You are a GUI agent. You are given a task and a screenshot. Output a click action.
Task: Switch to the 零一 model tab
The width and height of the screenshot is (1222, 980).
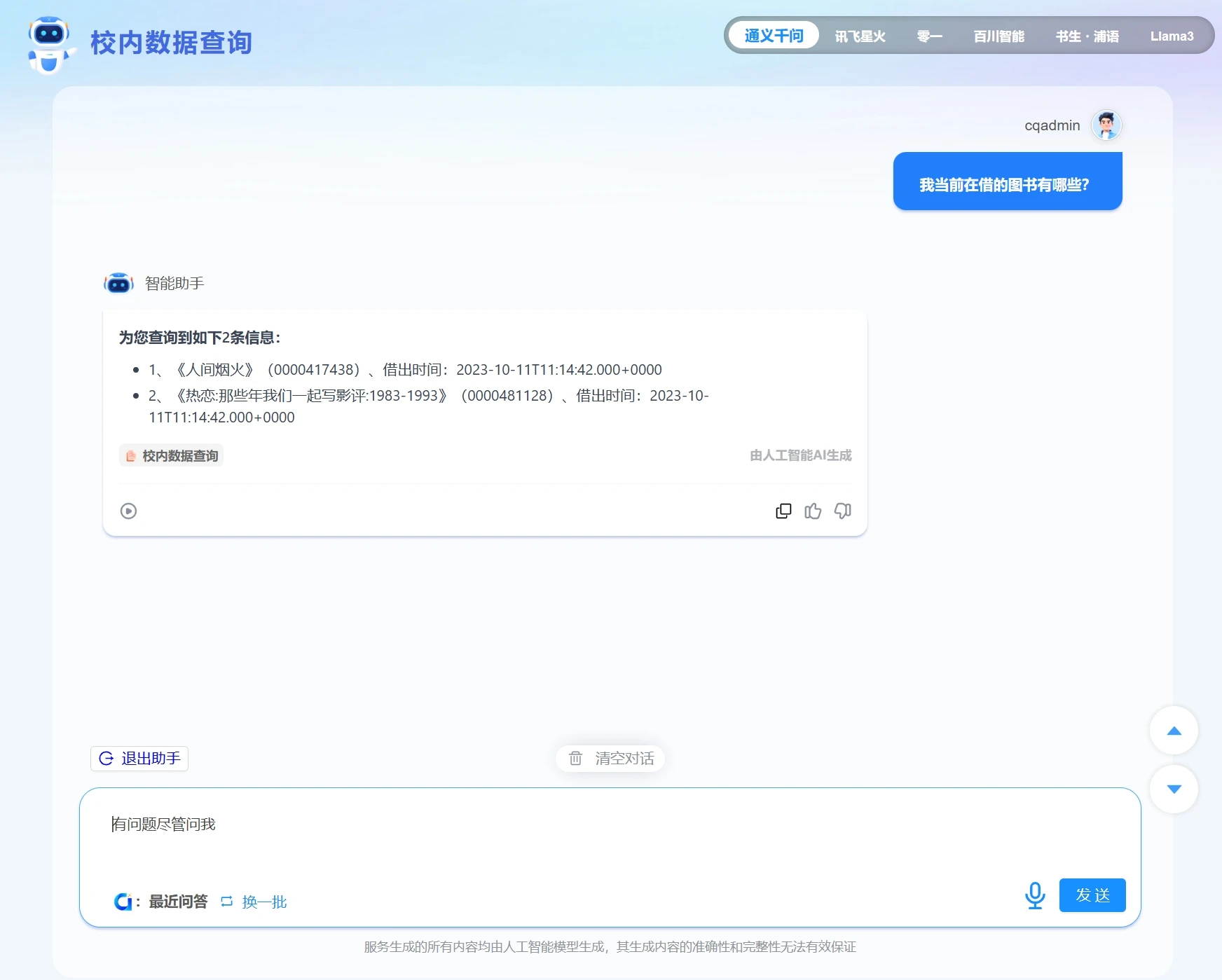[x=929, y=36]
